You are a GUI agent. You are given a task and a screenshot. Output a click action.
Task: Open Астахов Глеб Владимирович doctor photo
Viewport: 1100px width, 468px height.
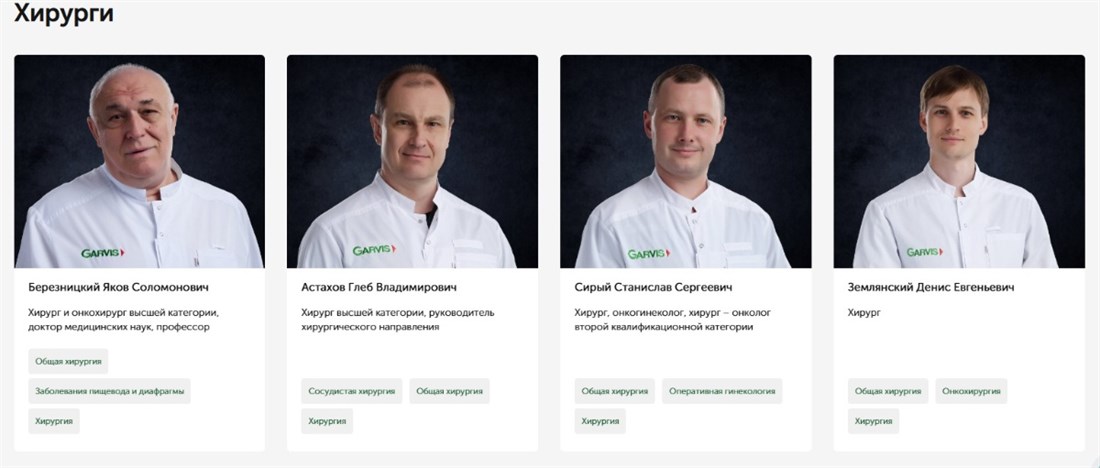coord(412,161)
